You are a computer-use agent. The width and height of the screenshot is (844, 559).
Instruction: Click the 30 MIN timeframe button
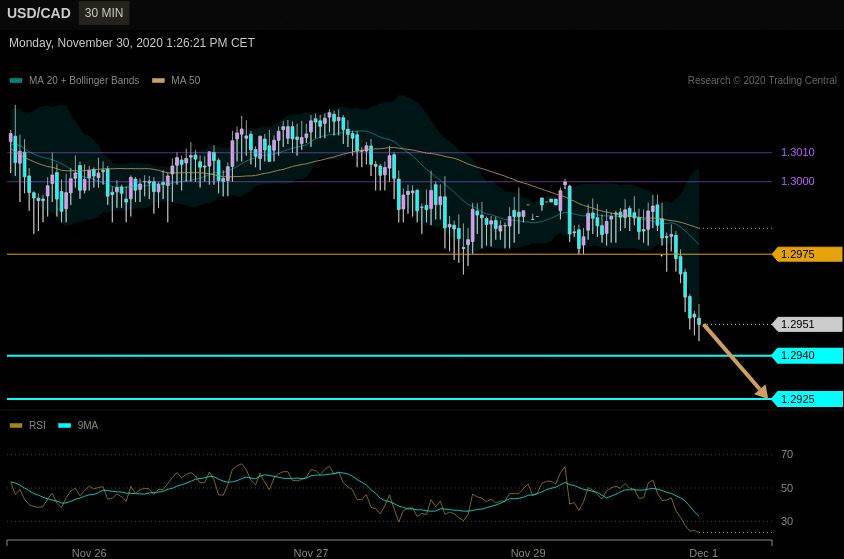[104, 13]
